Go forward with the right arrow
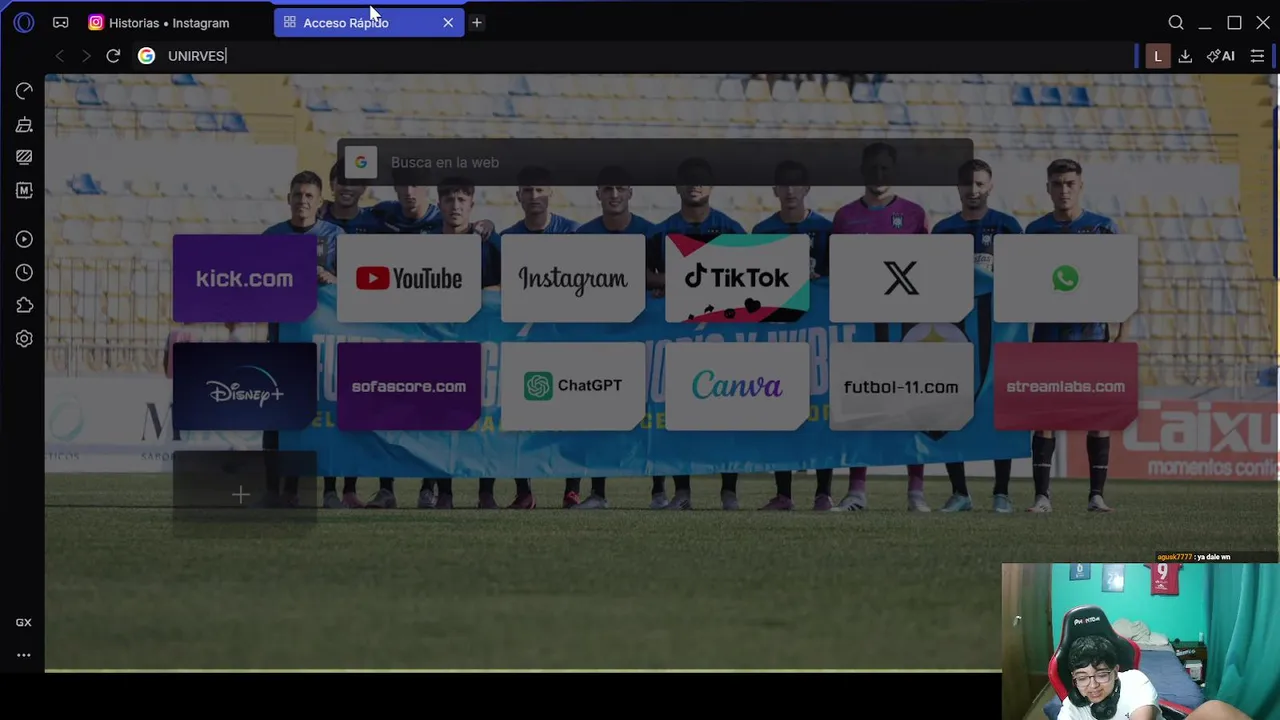 (86, 56)
